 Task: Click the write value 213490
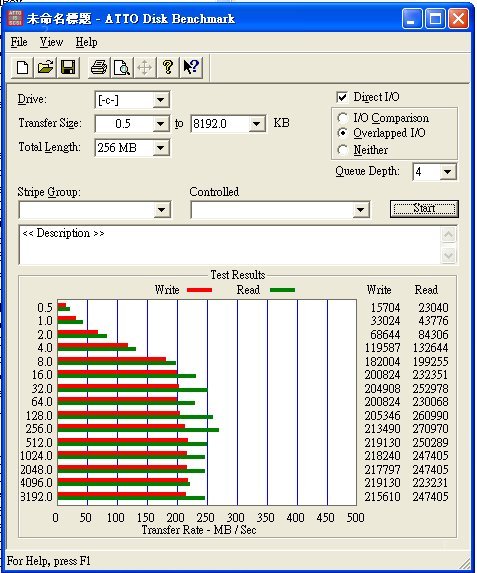pos(382,429)
